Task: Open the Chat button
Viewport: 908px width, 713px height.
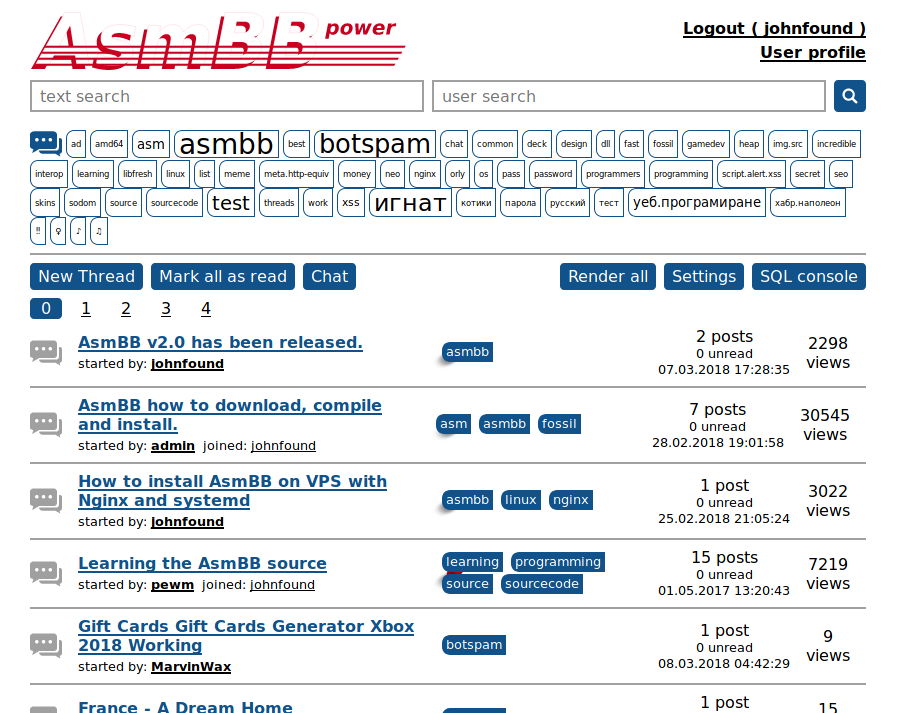Action: click(329, 276)
